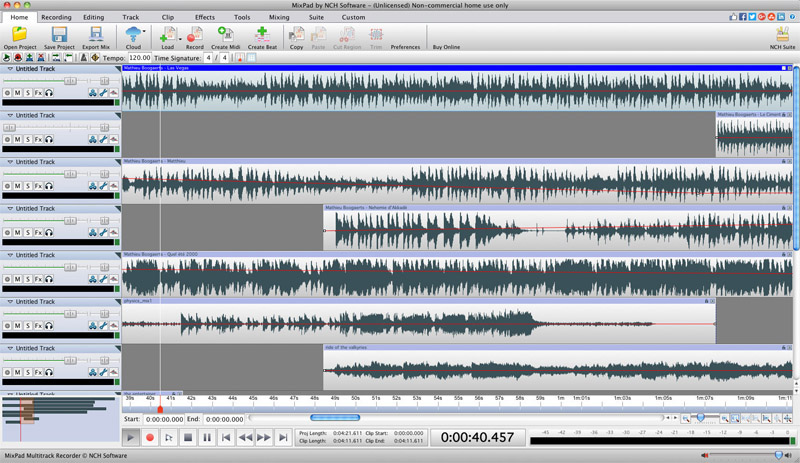Image resolution: width=800 pixels, height=463 pixels.
Task: Click the Buy Online button
Action: click(446, 47)
